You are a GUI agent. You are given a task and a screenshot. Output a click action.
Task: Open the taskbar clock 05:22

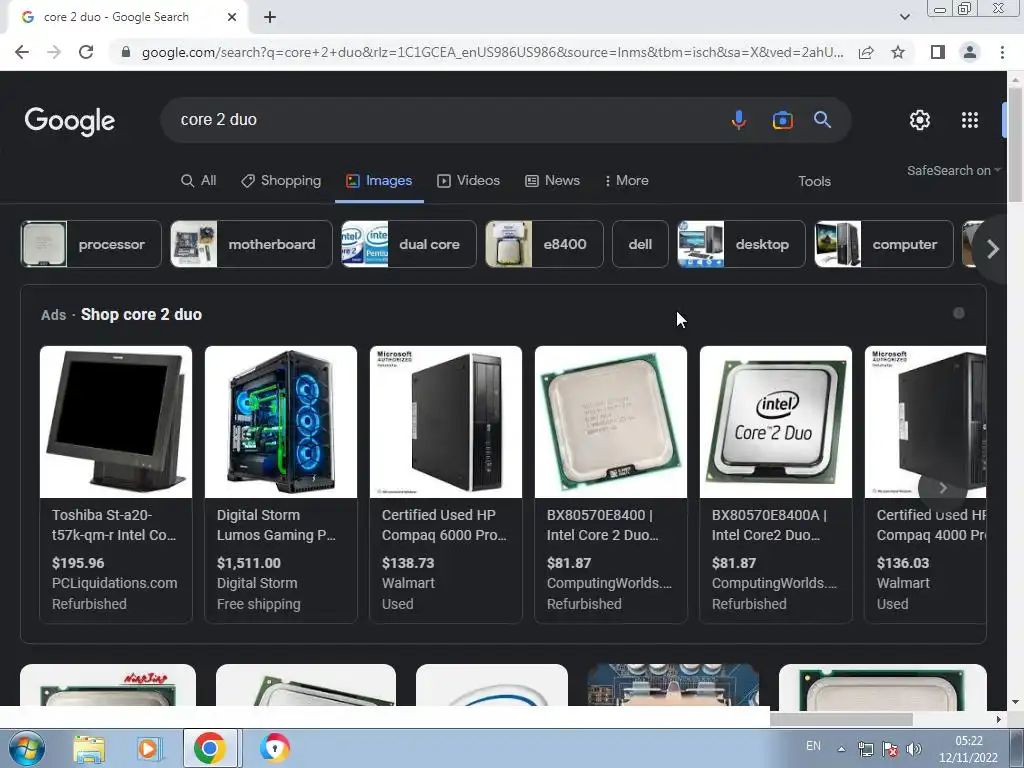pos(968,749)
